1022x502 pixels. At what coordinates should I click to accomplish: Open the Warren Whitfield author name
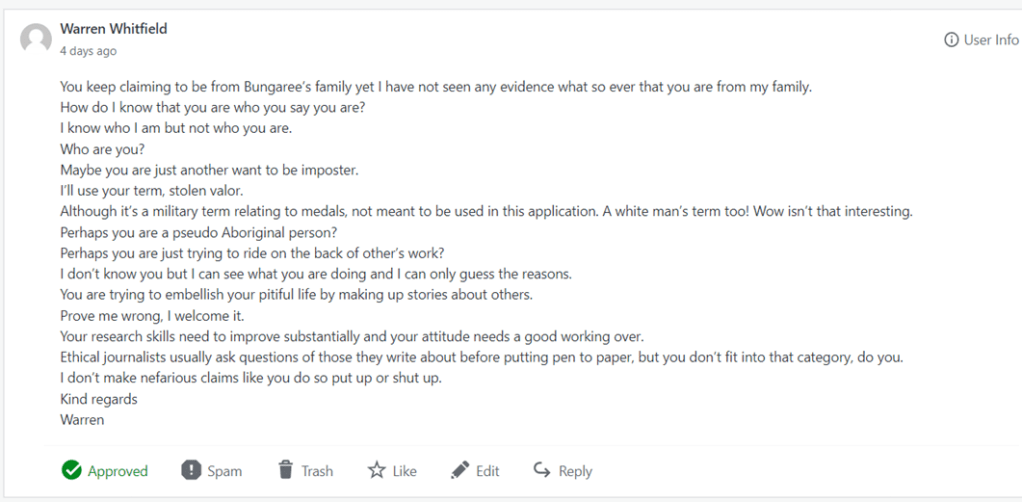point(113,29)
